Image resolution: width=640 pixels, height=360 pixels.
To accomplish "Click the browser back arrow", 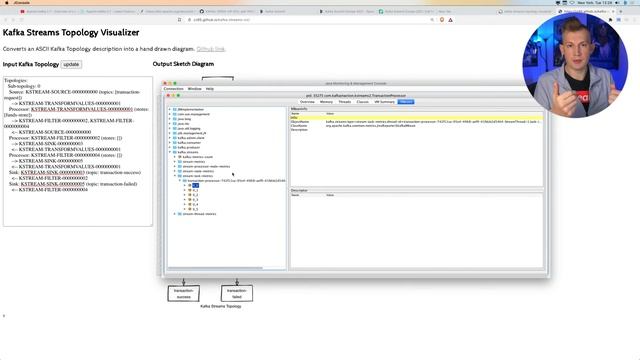I will pyautogui.click(x=6, y=20).
